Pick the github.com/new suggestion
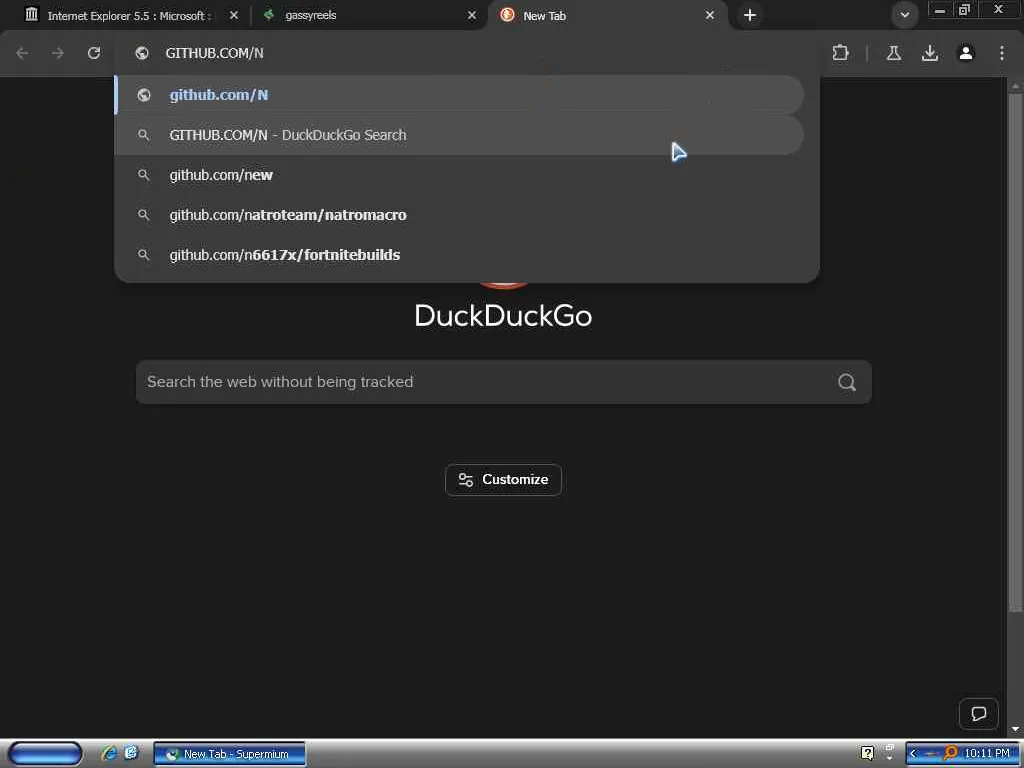This screenshot has width=1024, height=768. 460,175
